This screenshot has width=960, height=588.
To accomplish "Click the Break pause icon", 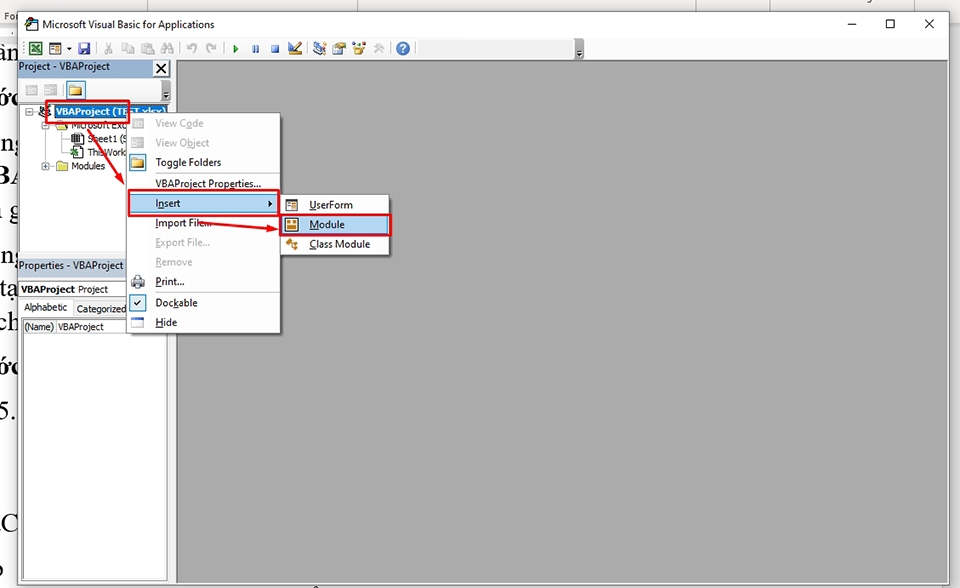I will coord(255,48).
